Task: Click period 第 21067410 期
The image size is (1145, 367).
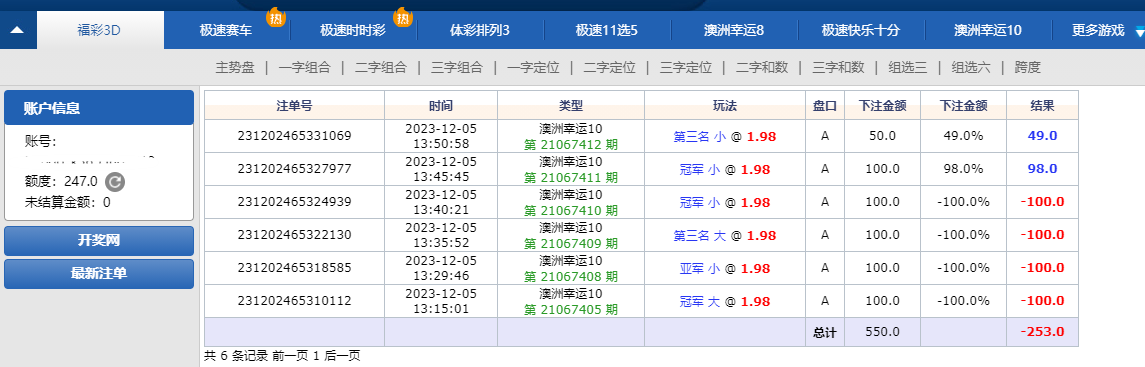Action: coord(571,210)
